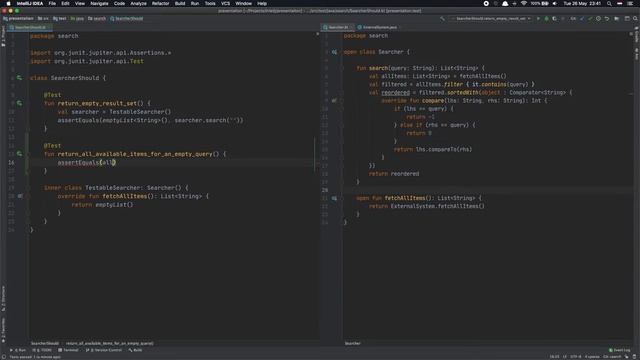
Task: Click the java breadcrumb in navigation bar
Action: point(78,18)
